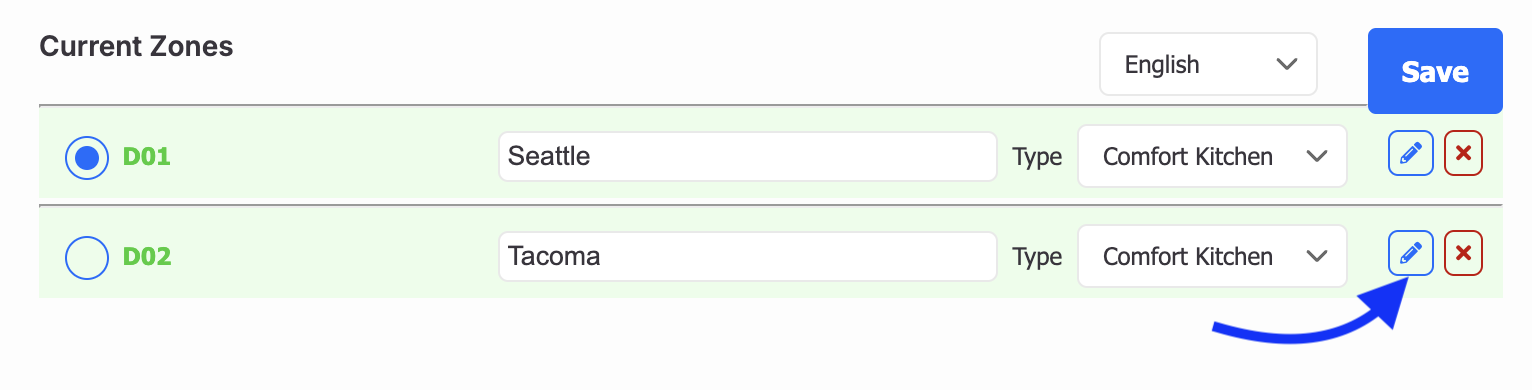Viewport: 1532px width, 390px height.
Task: Open the Type dropdown for Tacoma
Action: (1212, 256)
